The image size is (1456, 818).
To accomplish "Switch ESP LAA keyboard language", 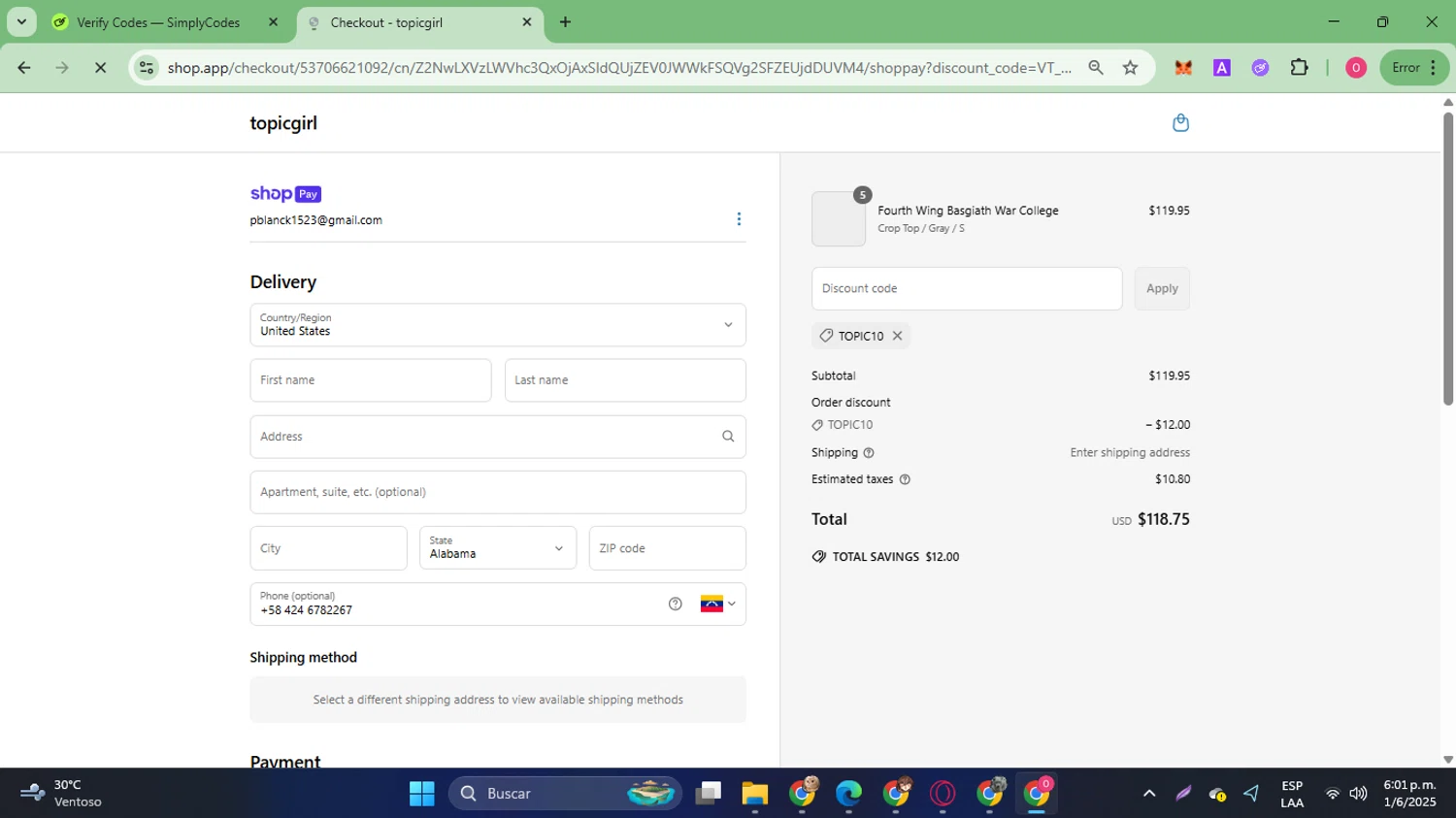I will 1292,794.
